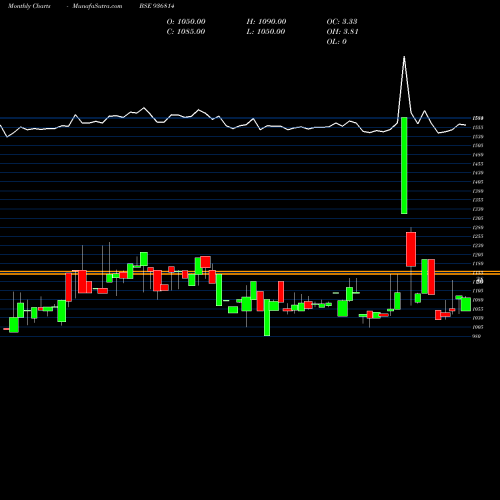The height and width of the screenshot is (500, 500).
Task: Select the open price 'O: 1050.00'
Action: [x=186, y=22]
